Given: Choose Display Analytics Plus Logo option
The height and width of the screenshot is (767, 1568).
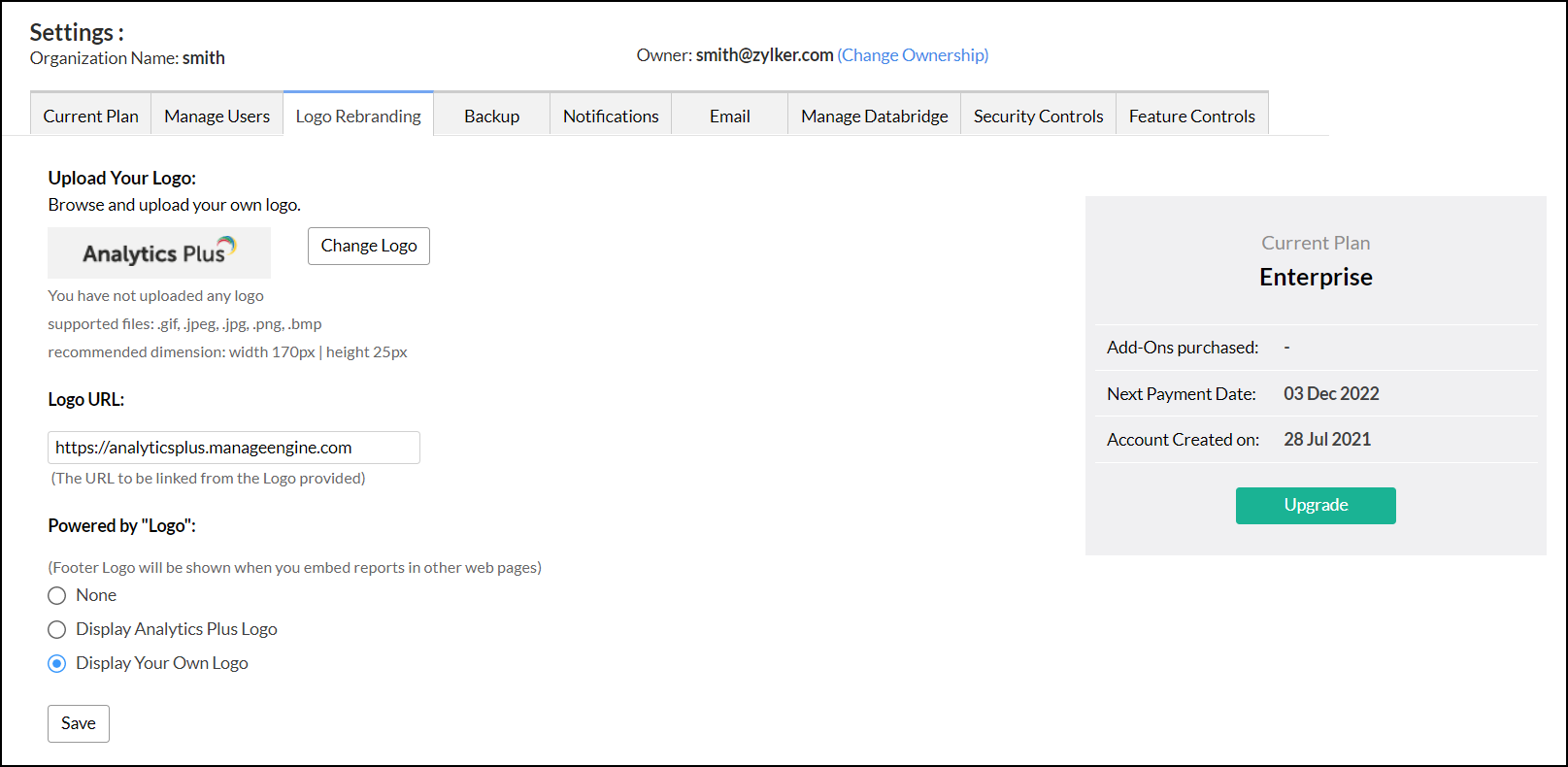Looking at the screenshot, I should (x=57, y=629).
